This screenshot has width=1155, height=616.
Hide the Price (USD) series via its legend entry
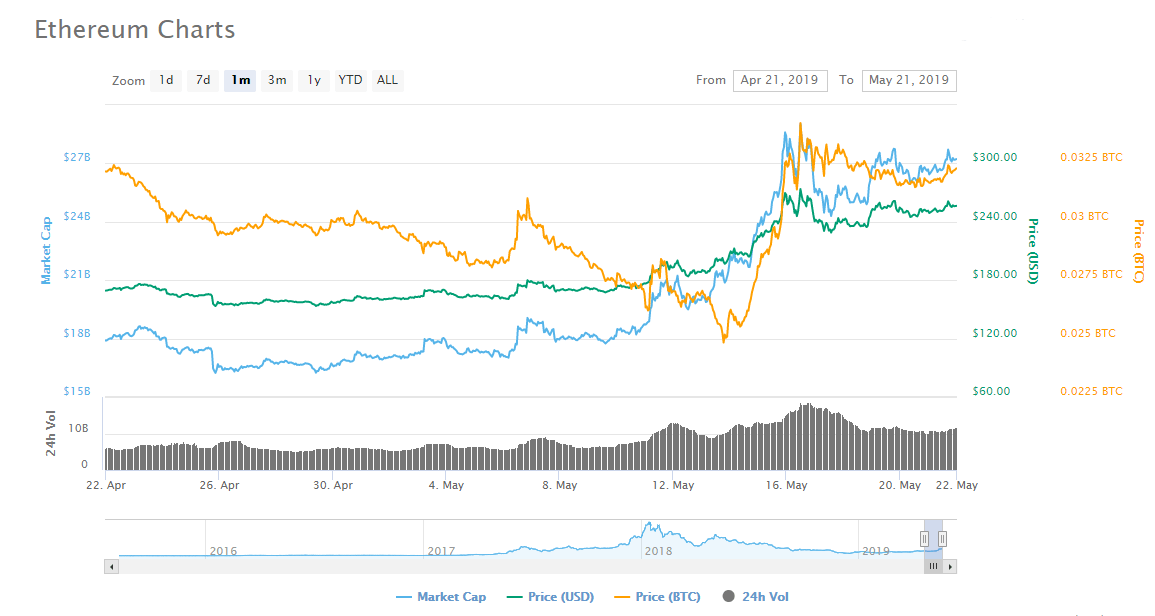click(x=554, y=596)
